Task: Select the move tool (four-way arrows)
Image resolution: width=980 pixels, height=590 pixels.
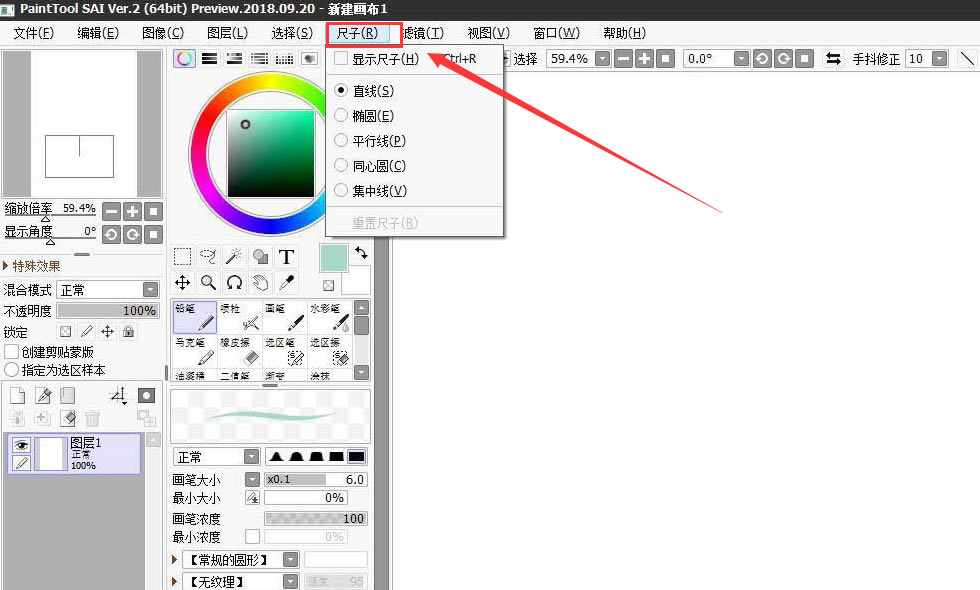Action: tap(182, 282)
